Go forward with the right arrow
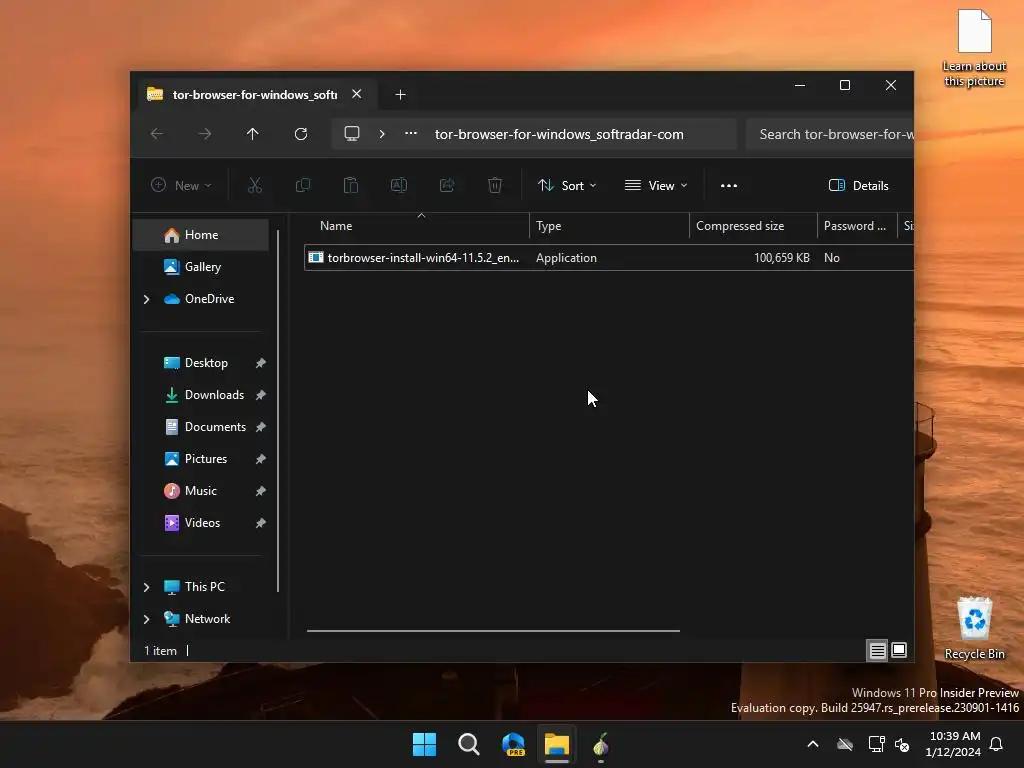 point(204,134)
